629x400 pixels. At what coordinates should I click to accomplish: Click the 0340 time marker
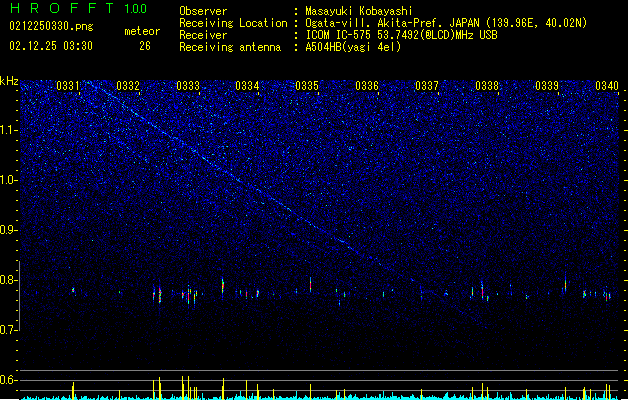(x=607, y=85)
